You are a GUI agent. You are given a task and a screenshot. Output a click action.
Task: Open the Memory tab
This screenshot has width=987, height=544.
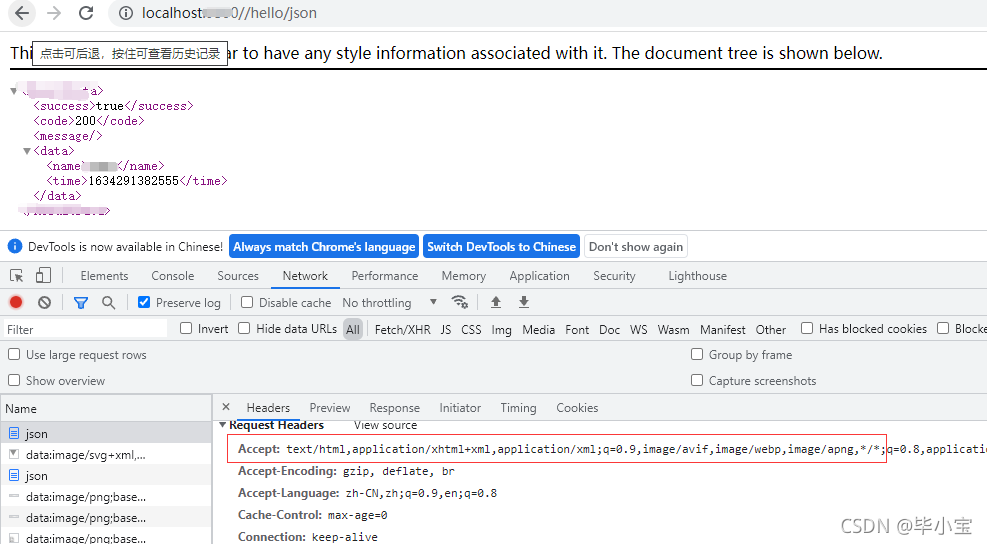(x=464, y=276)
